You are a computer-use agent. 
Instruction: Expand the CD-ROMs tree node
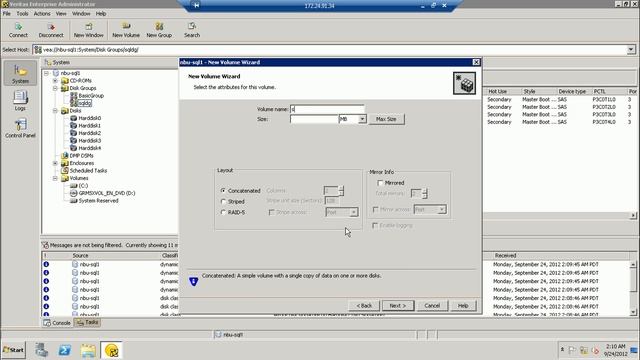click(x=56, y=80)
